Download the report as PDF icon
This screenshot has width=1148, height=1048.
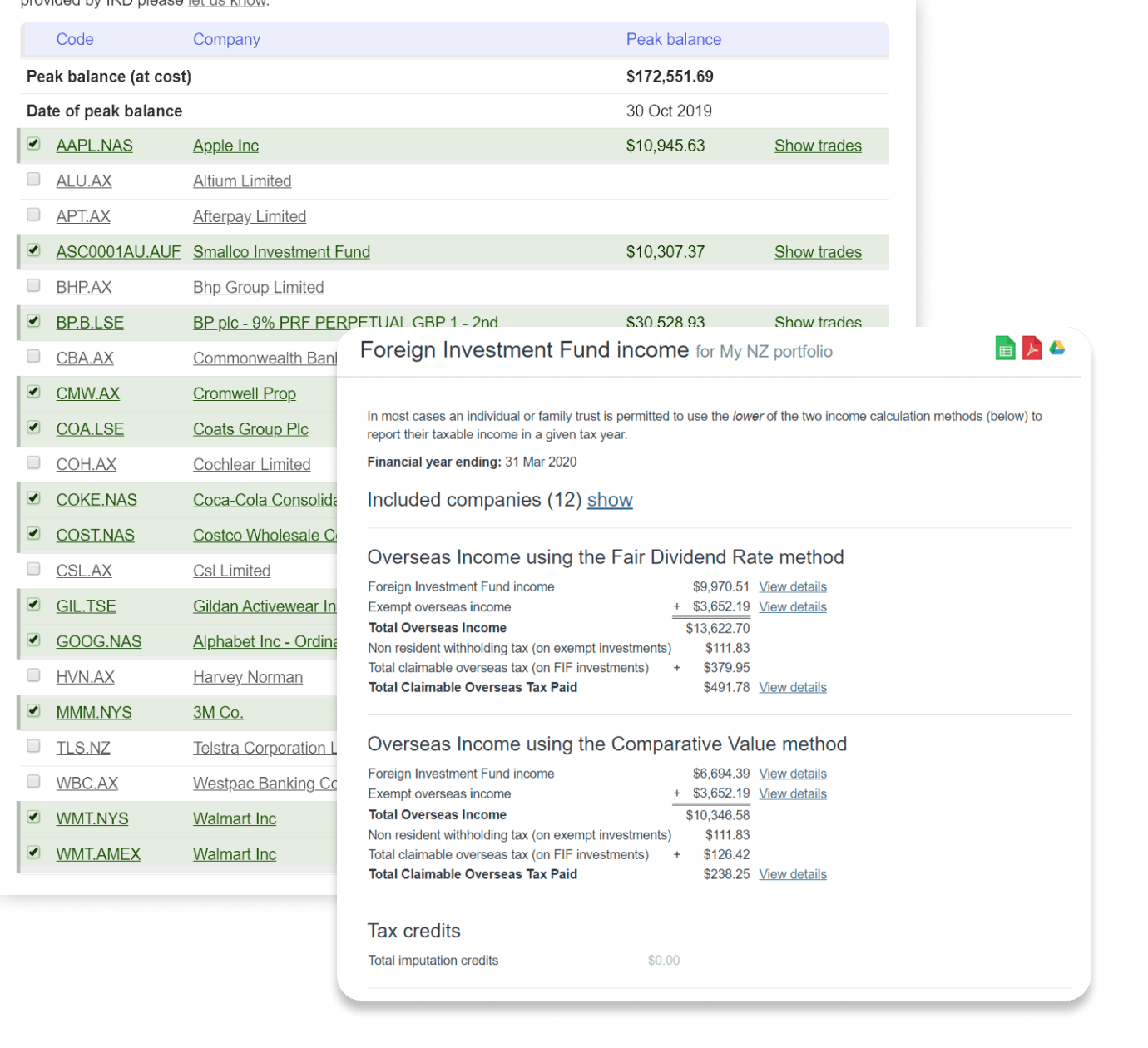point(1032,349)
